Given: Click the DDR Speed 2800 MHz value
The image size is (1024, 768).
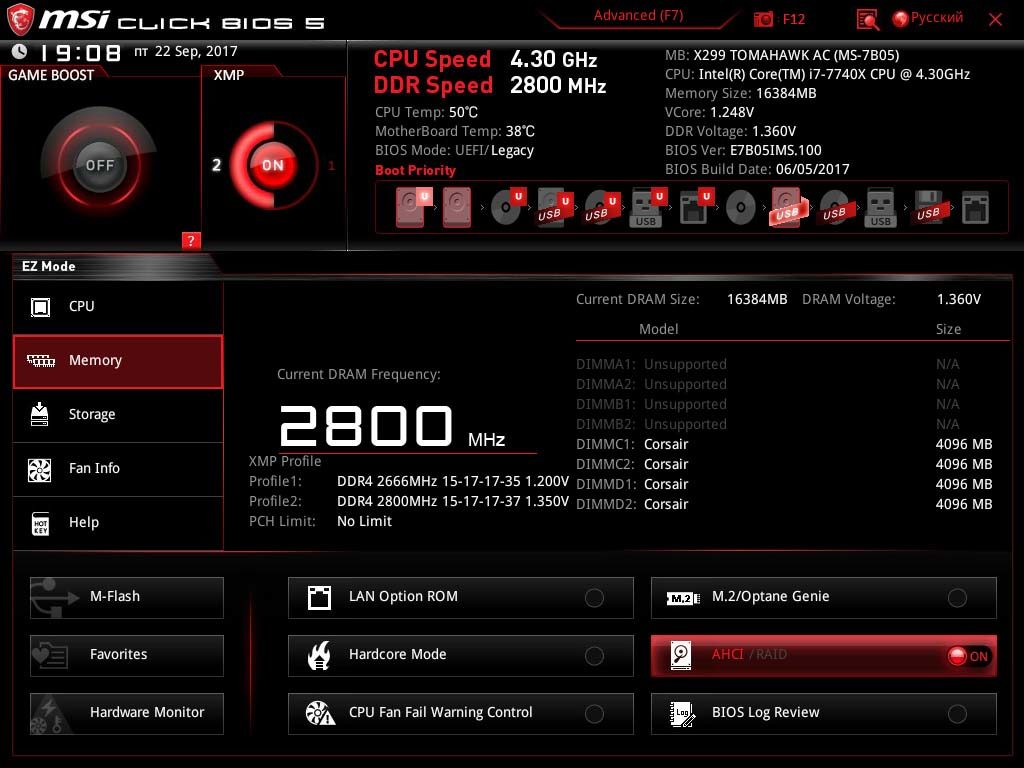Looking at the screenshot, I should point(558,86).
